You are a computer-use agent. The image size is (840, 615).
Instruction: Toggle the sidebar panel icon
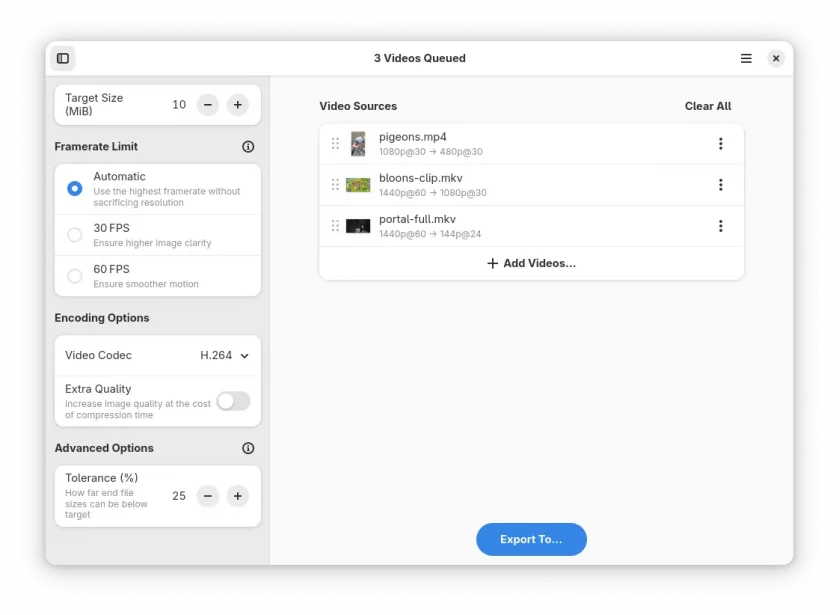pos(63,58)
